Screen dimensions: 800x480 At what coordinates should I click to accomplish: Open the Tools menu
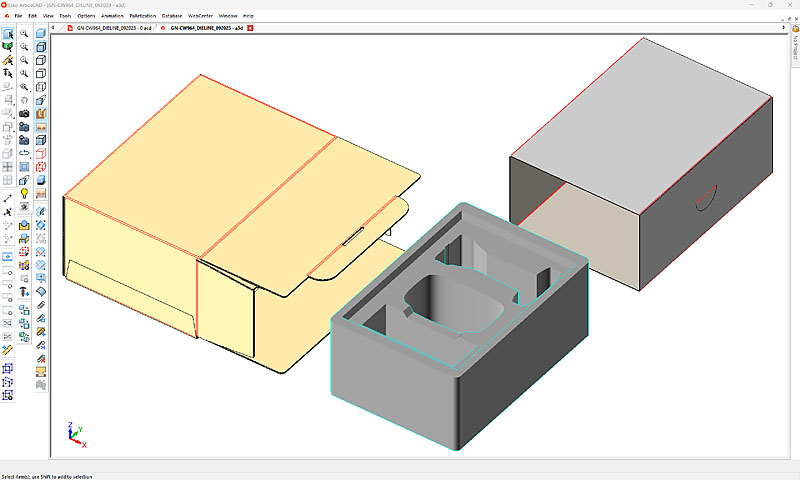point(65,16)
